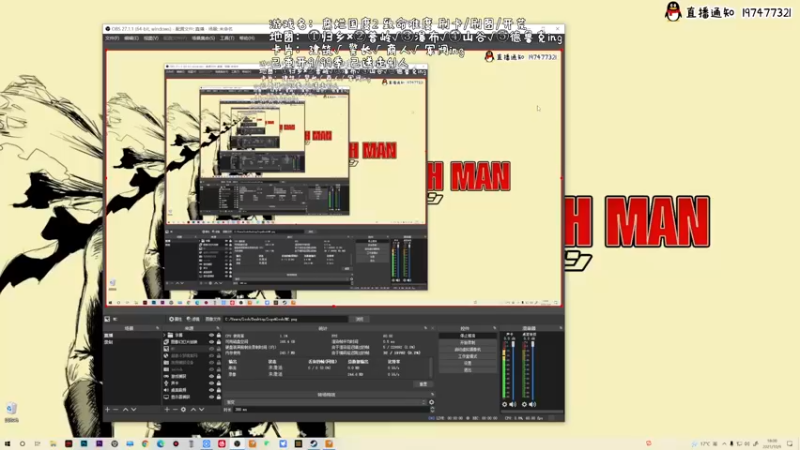Remove selected source with minus icon

click(x=175, y=410)
